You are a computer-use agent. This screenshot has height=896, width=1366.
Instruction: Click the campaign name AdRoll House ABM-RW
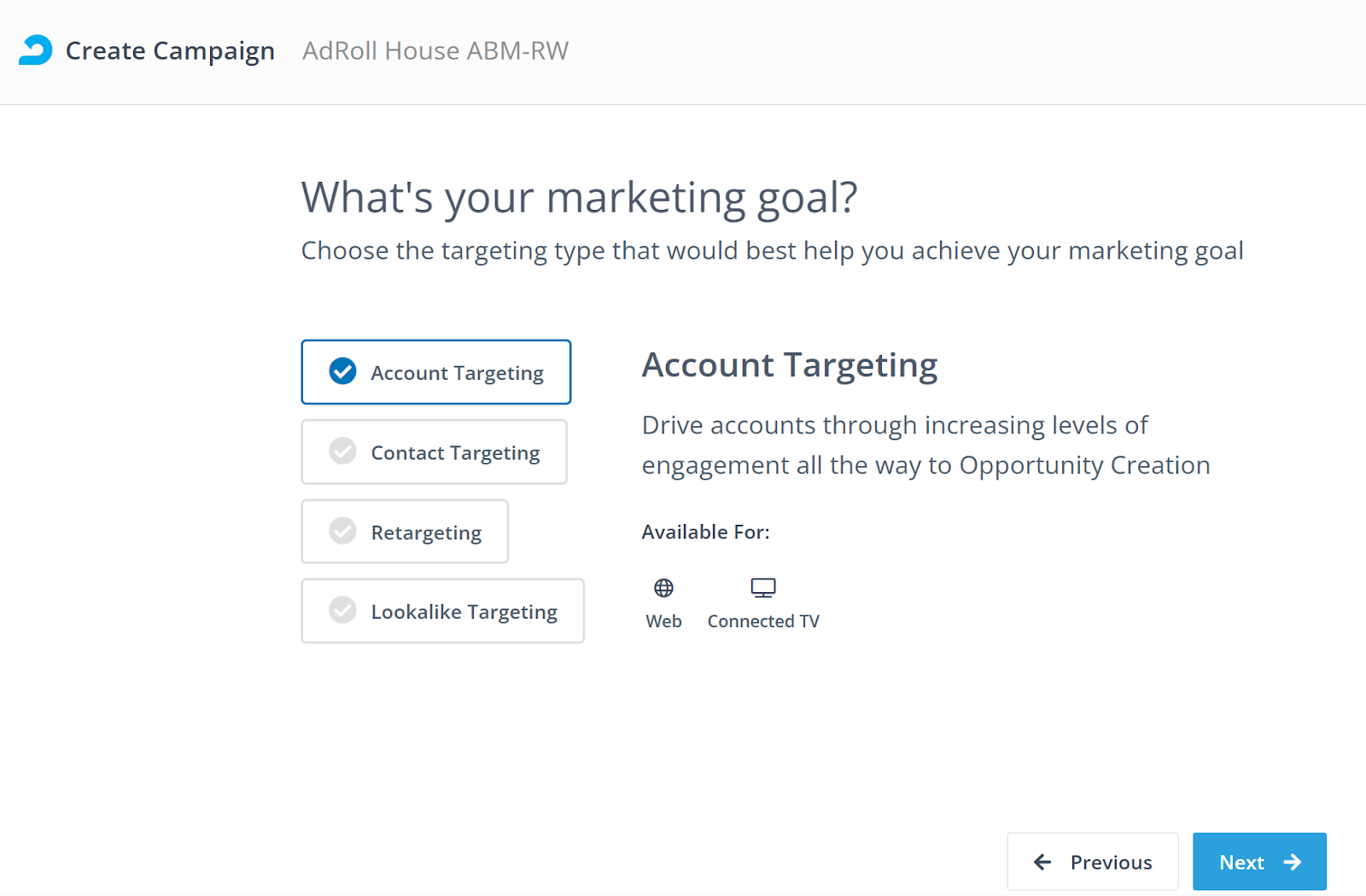(435, 51)
